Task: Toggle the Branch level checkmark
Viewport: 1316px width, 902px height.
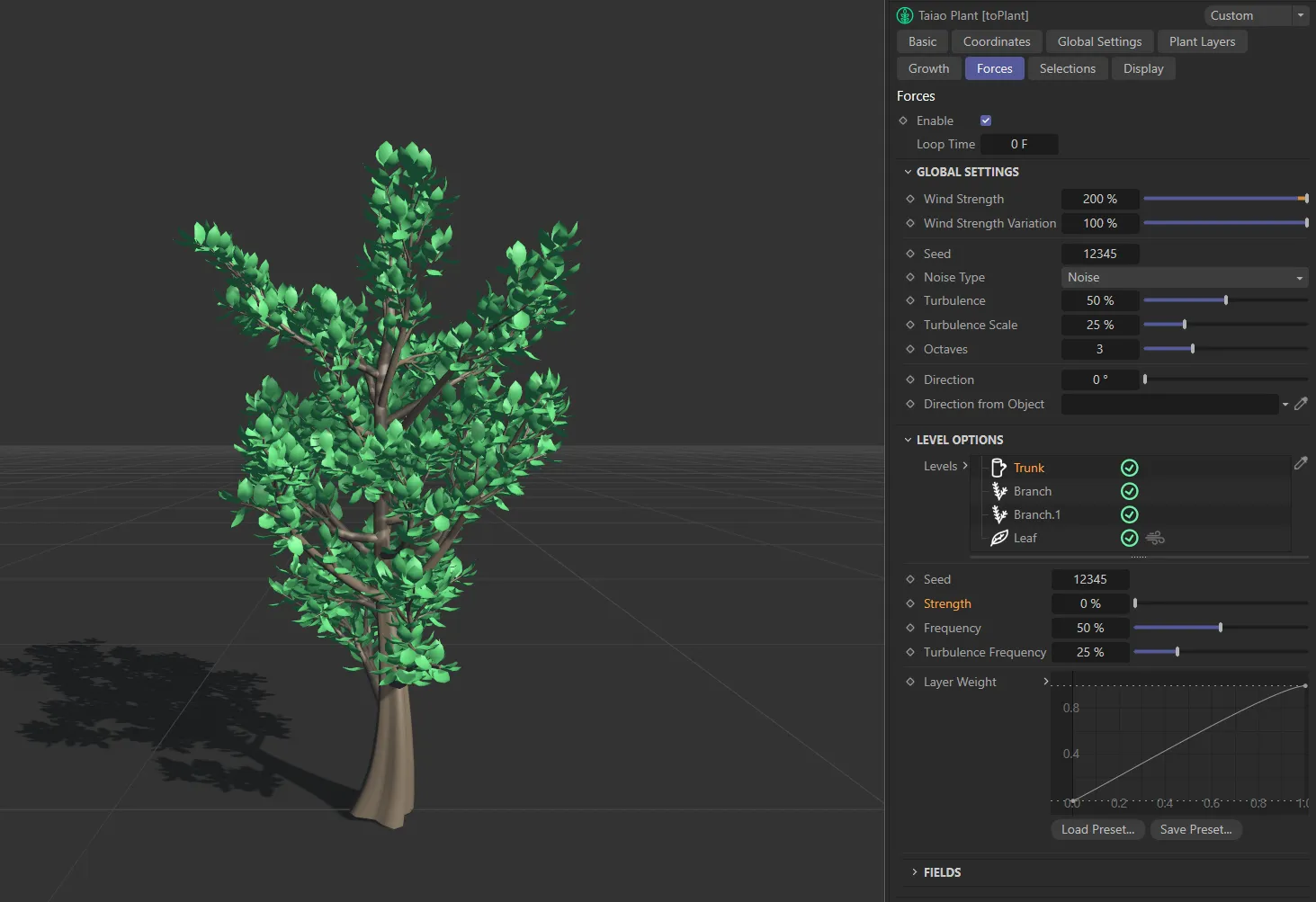Action: [1130, 491]
